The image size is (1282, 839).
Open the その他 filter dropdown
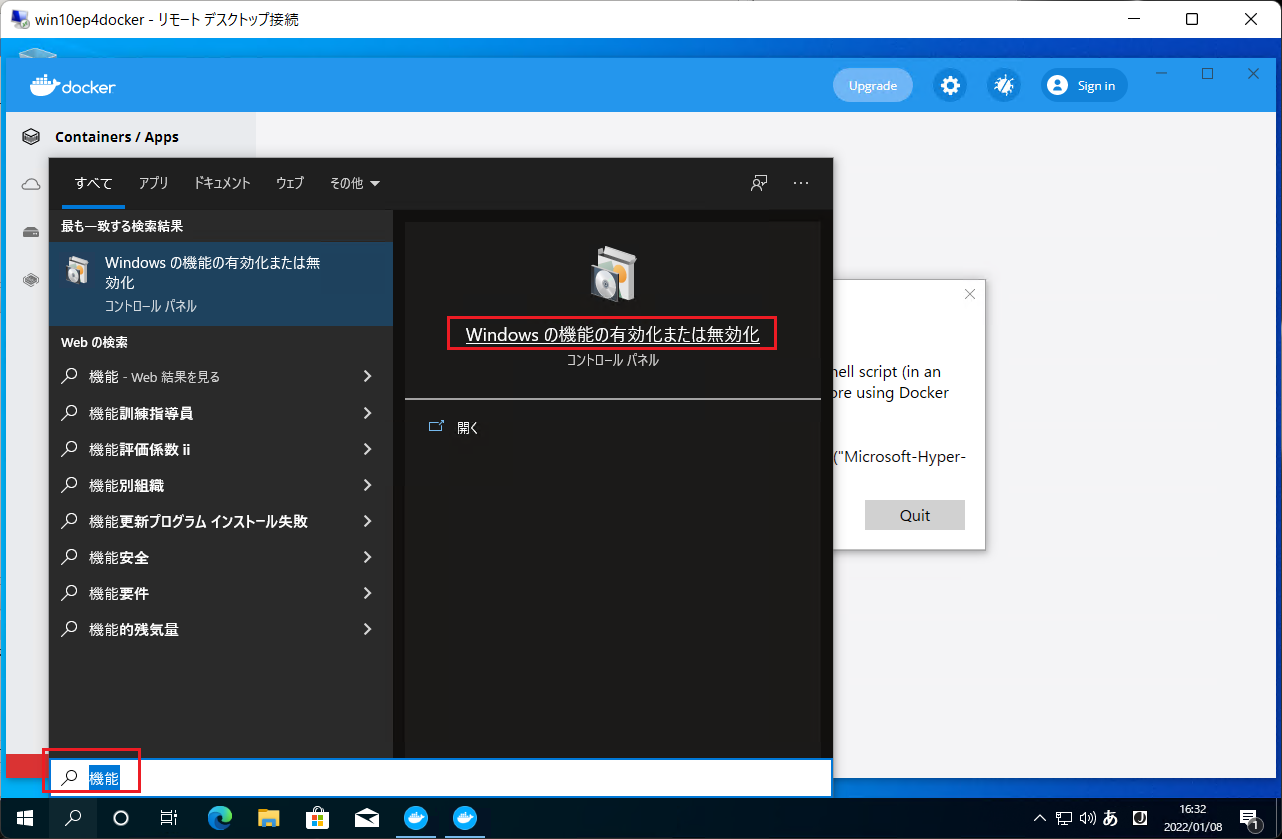(354, 183)
